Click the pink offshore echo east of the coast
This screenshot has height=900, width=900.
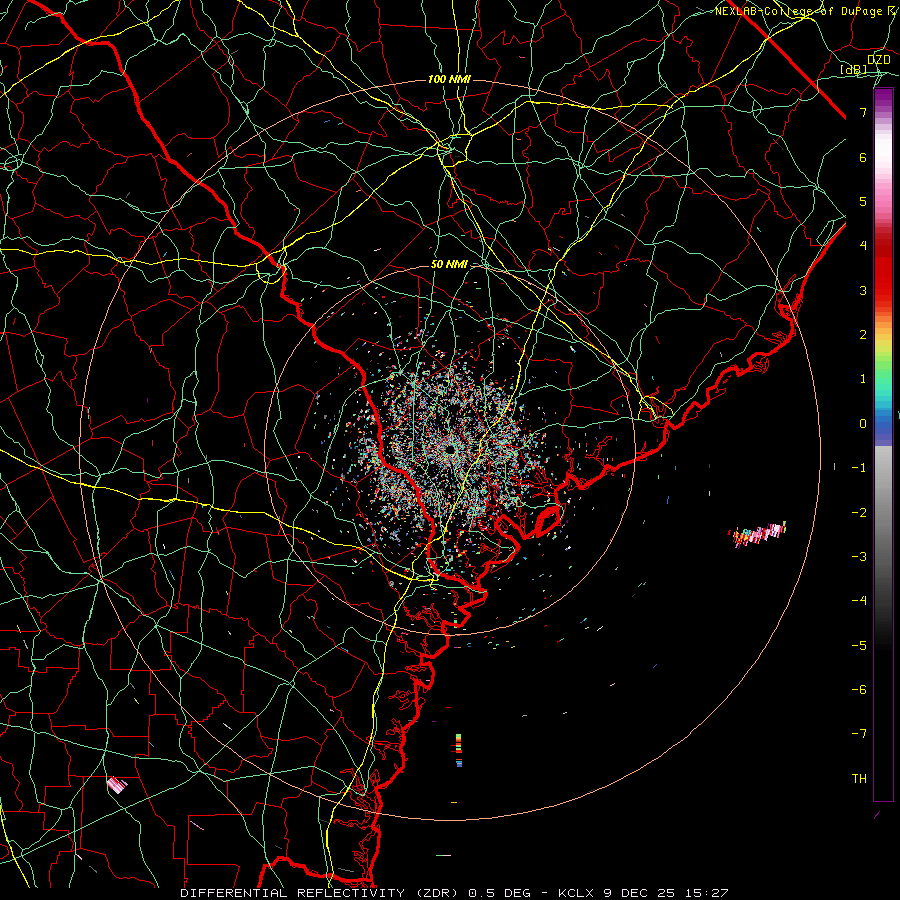pos(758,534)
